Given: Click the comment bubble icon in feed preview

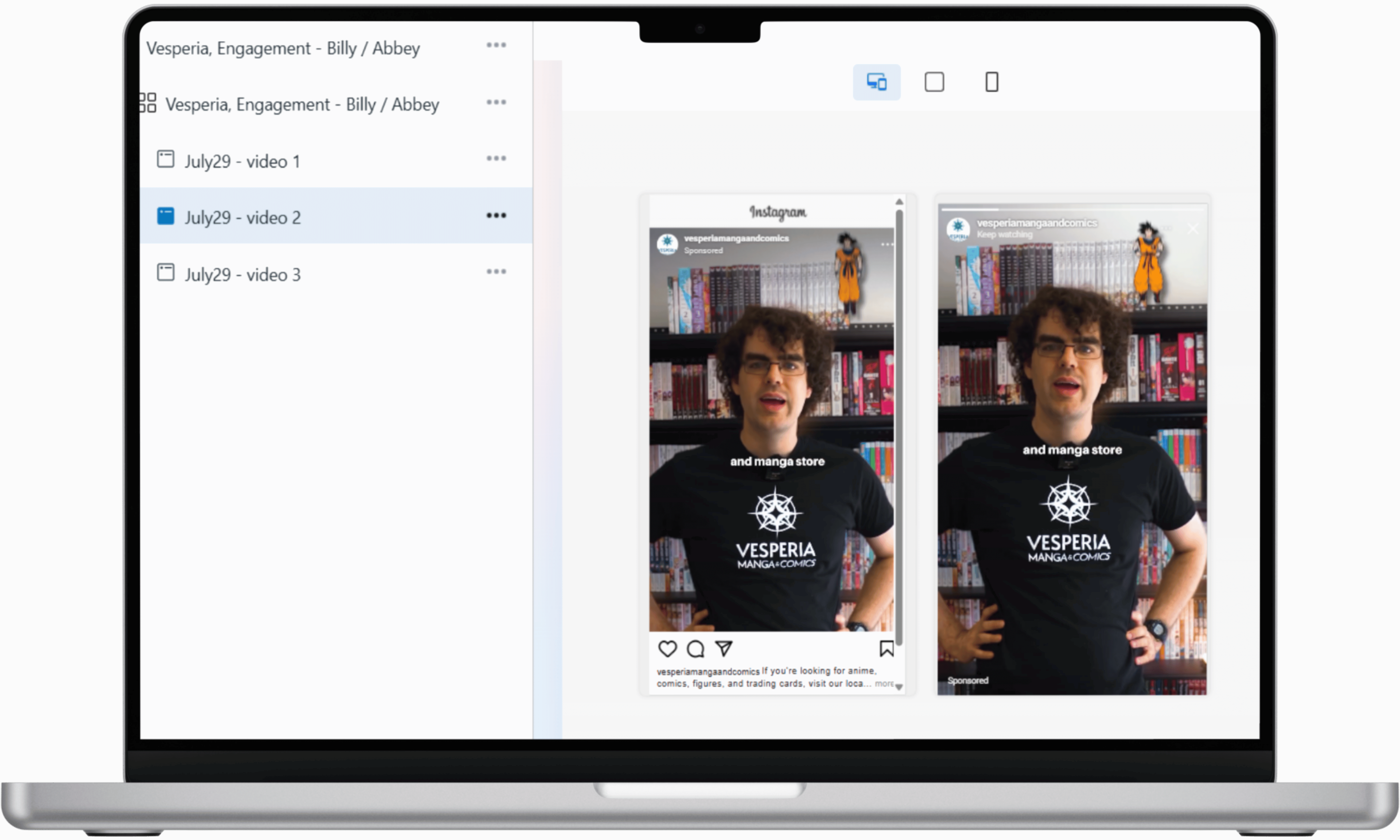Looking at the screenshot, I should [x=695, y=649].
